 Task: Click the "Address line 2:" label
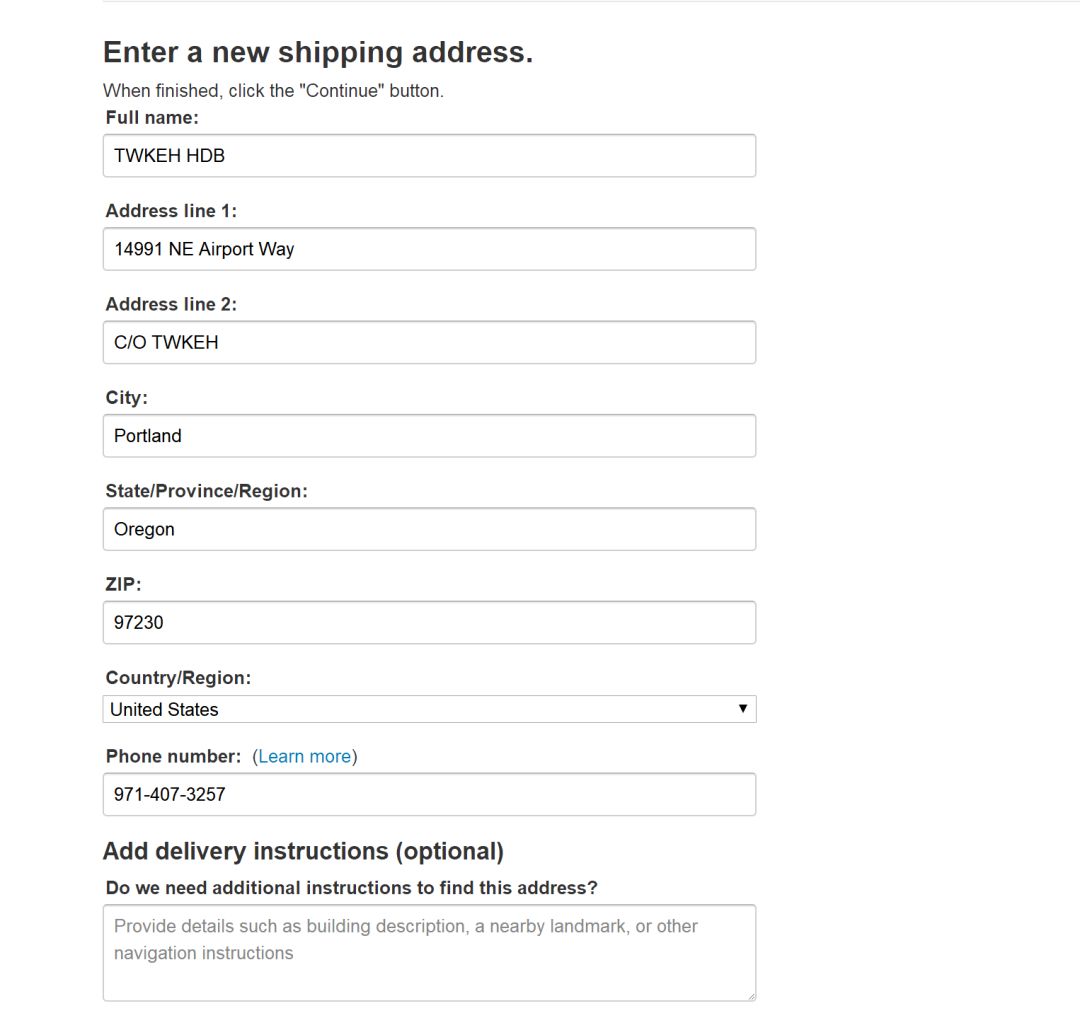171,304
